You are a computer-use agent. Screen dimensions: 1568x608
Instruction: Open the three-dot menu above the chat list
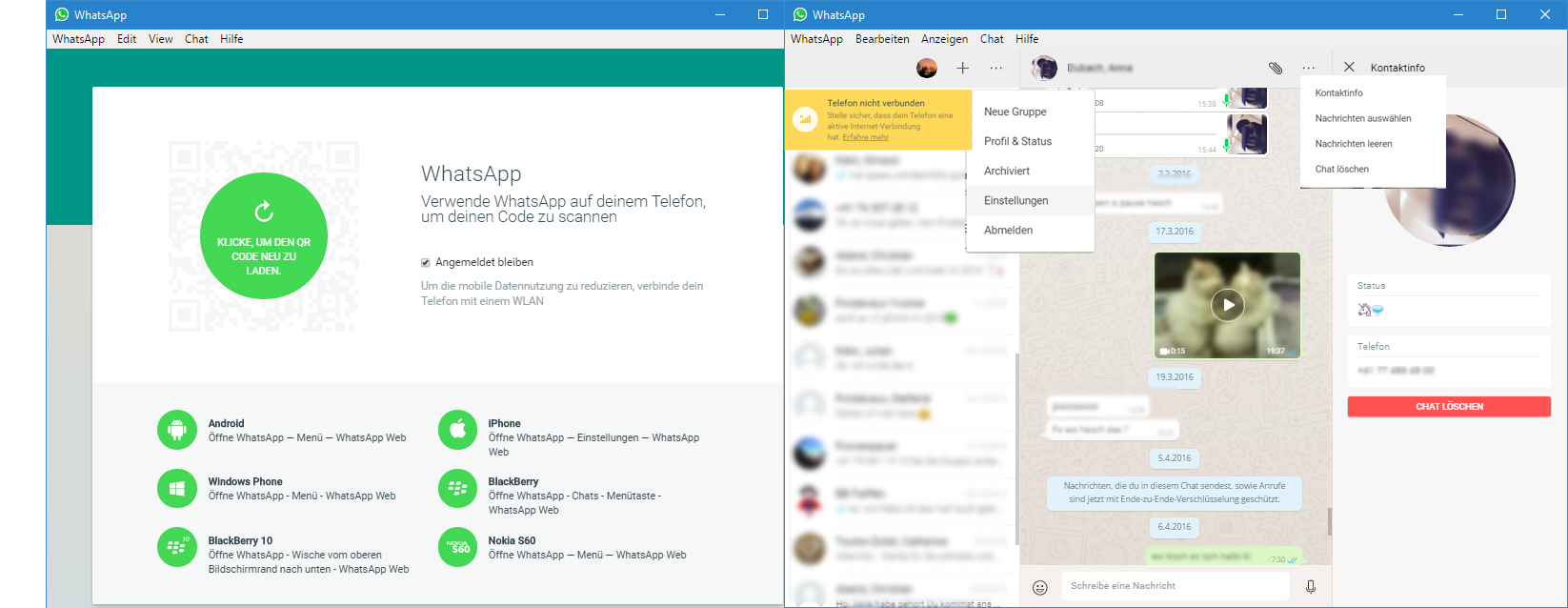(x=996, y=68)
